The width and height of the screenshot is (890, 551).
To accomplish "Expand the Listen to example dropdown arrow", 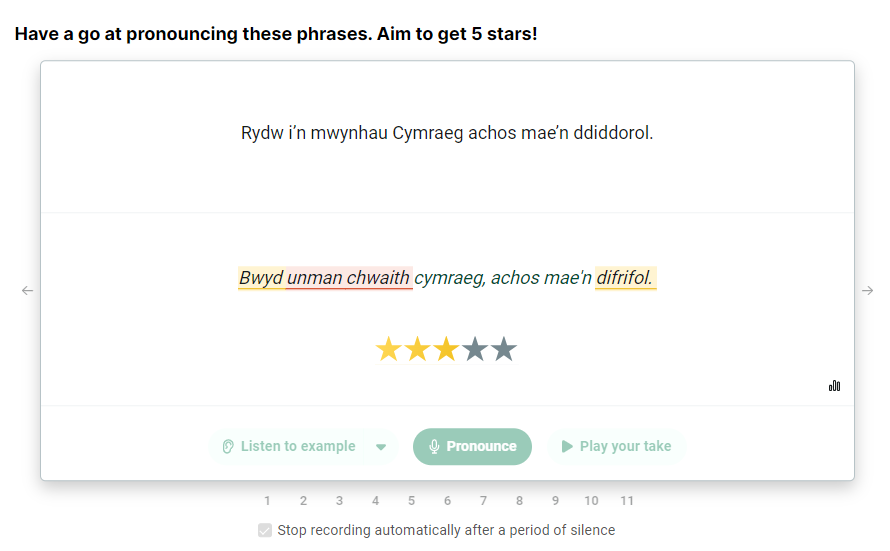I will click(381, 447).
